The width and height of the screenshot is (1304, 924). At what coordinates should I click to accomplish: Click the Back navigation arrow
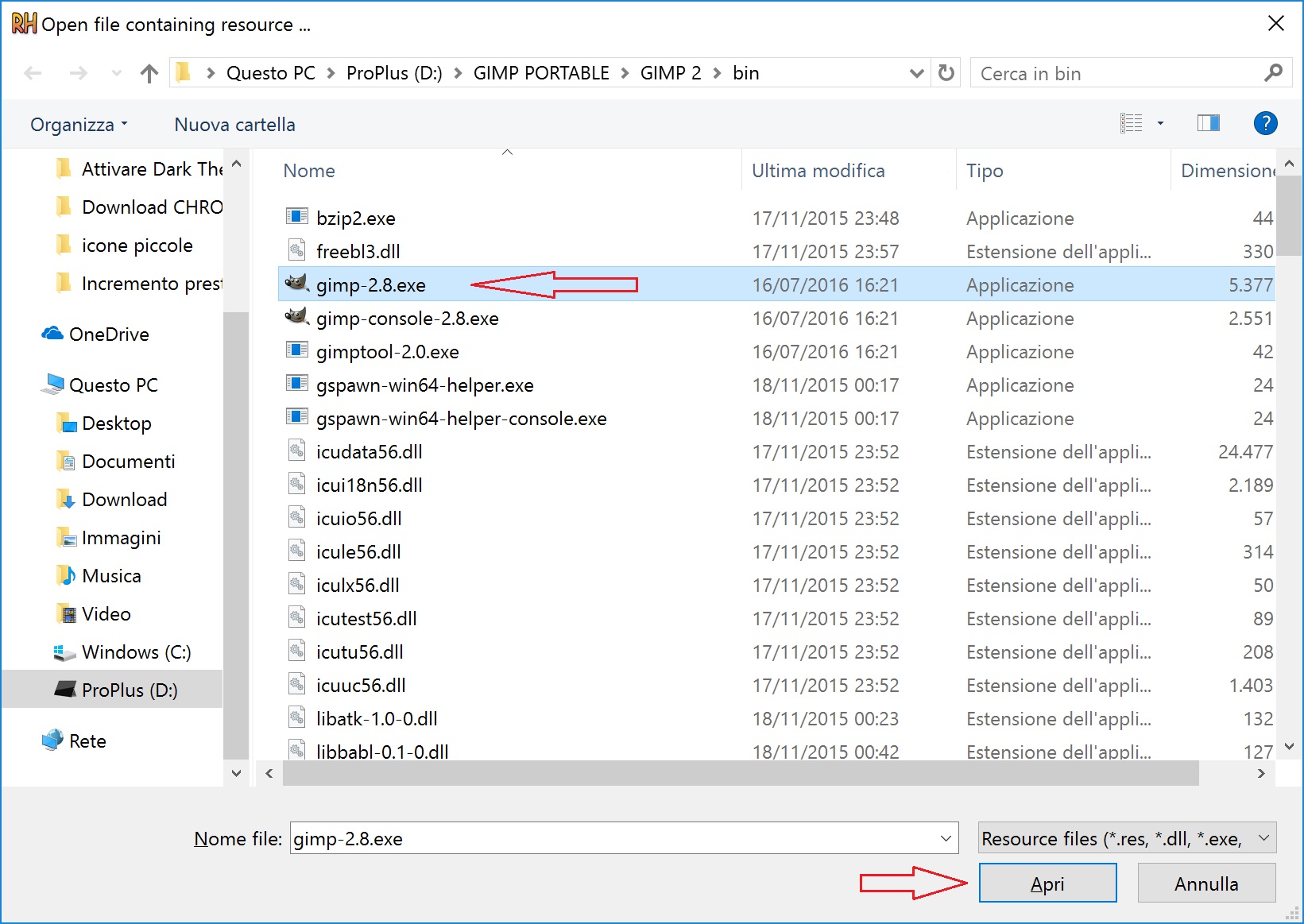click(x=33, y=74)
